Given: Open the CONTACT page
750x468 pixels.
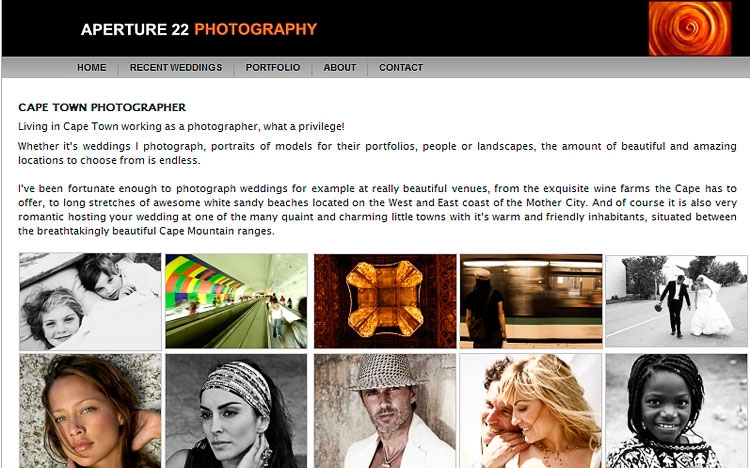Looking at the screenshot, I should [401, 67].
